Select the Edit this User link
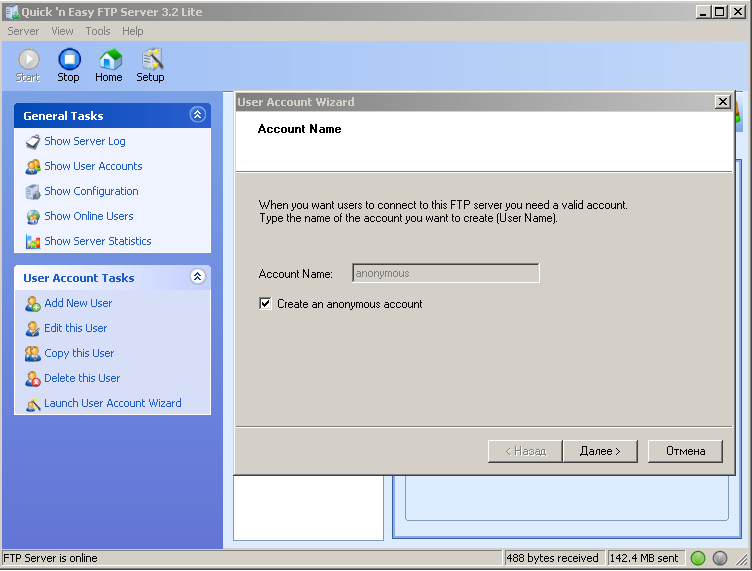The width and height of the screenshot is (752, 571). click(75, 328)
